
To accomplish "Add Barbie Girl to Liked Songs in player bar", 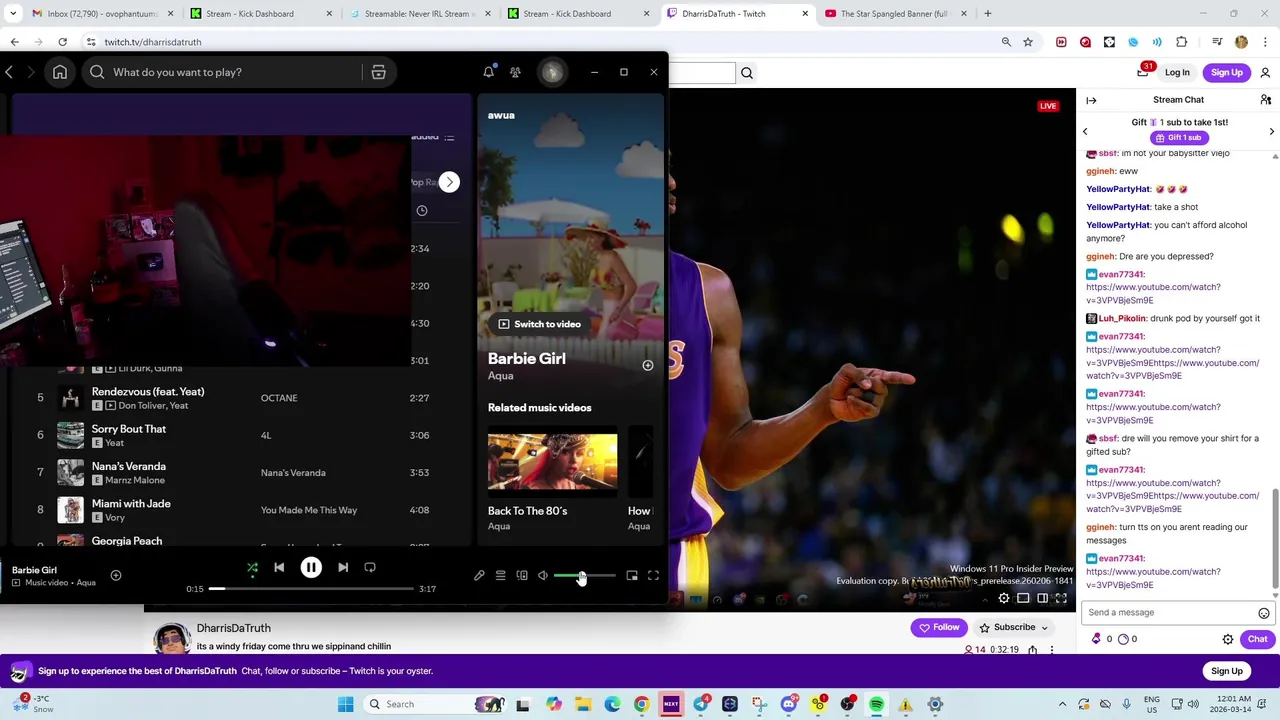I will pyautogui.click(x=116, y=575).
